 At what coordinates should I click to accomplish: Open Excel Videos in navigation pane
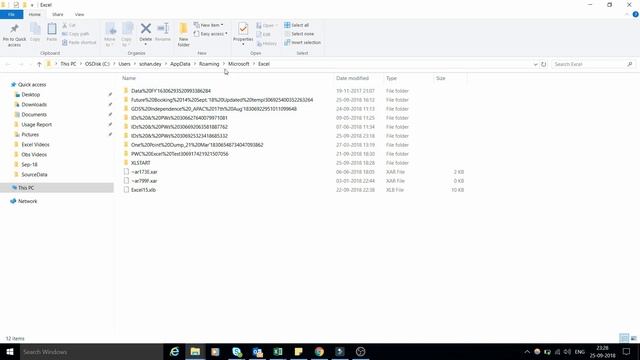tap(35, 144)
